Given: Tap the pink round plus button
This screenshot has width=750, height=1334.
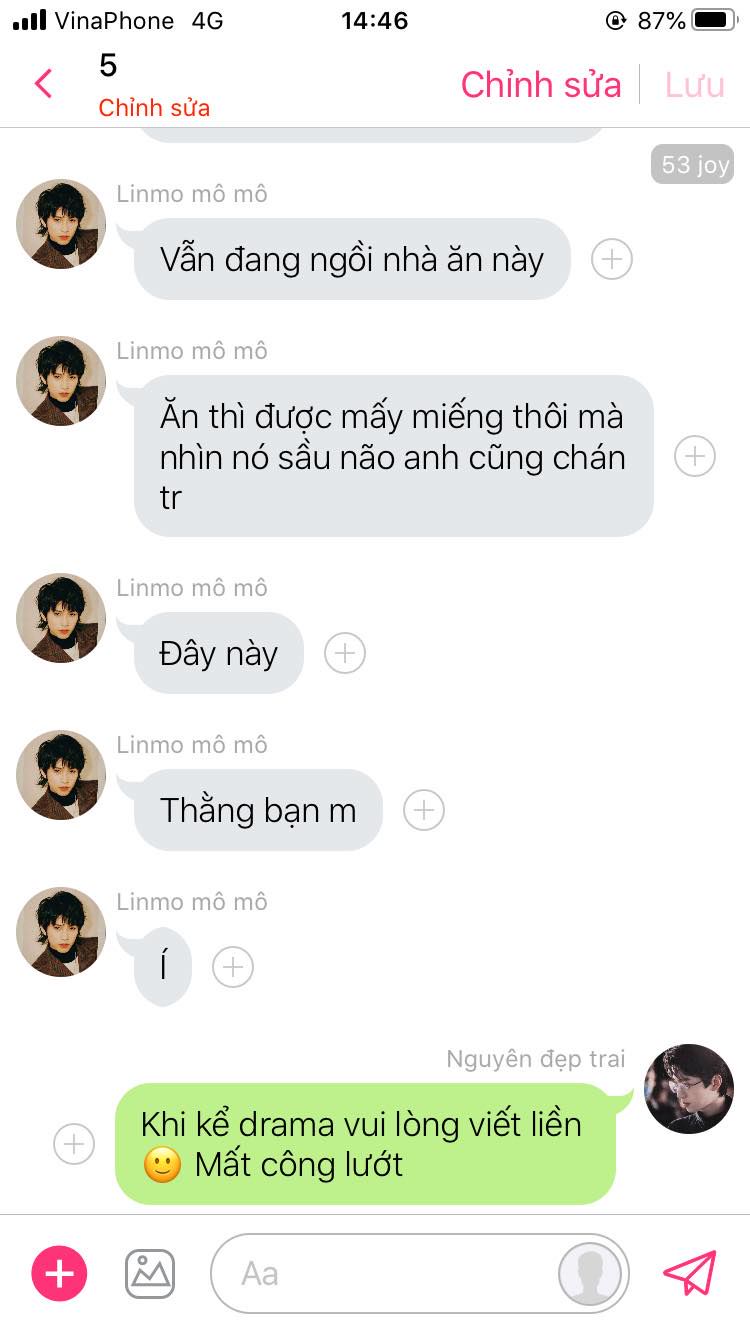Looking at the screenshot, I should (60, 1273).
